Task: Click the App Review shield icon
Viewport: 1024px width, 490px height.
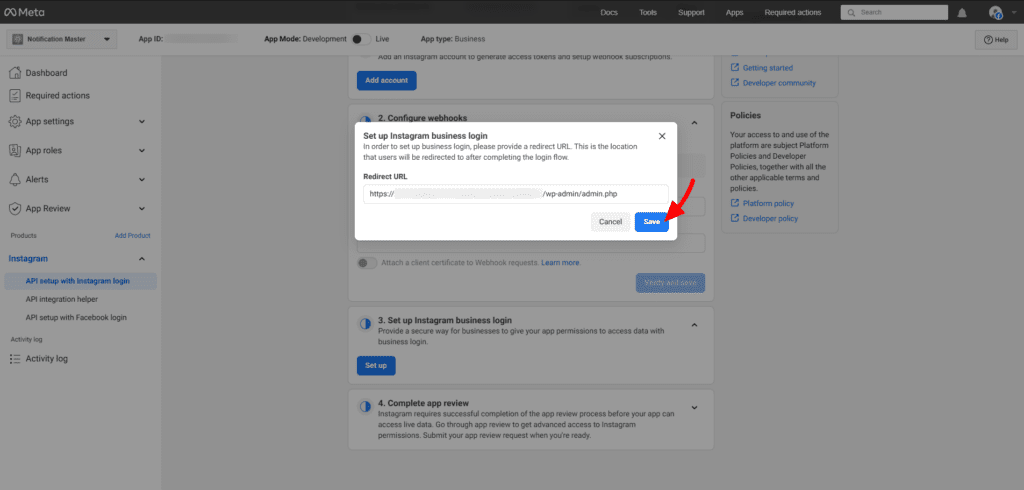Action: [15, 208]
